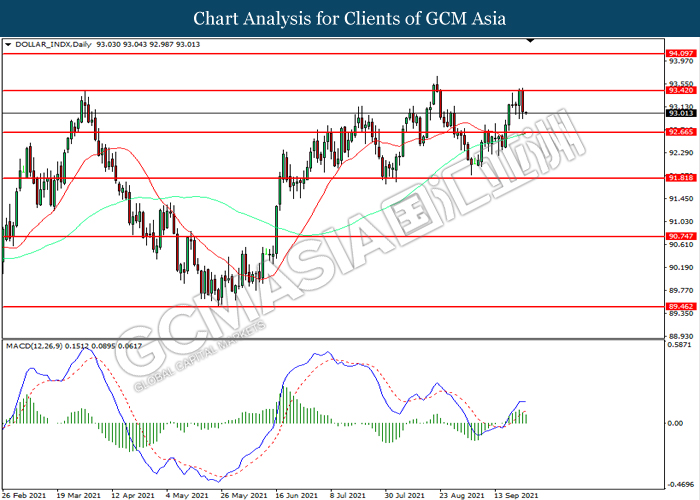Viewport: 700px width, 500px height.
Task: Click the 4 May 2021 date label
Action: [x=187, y=496]
